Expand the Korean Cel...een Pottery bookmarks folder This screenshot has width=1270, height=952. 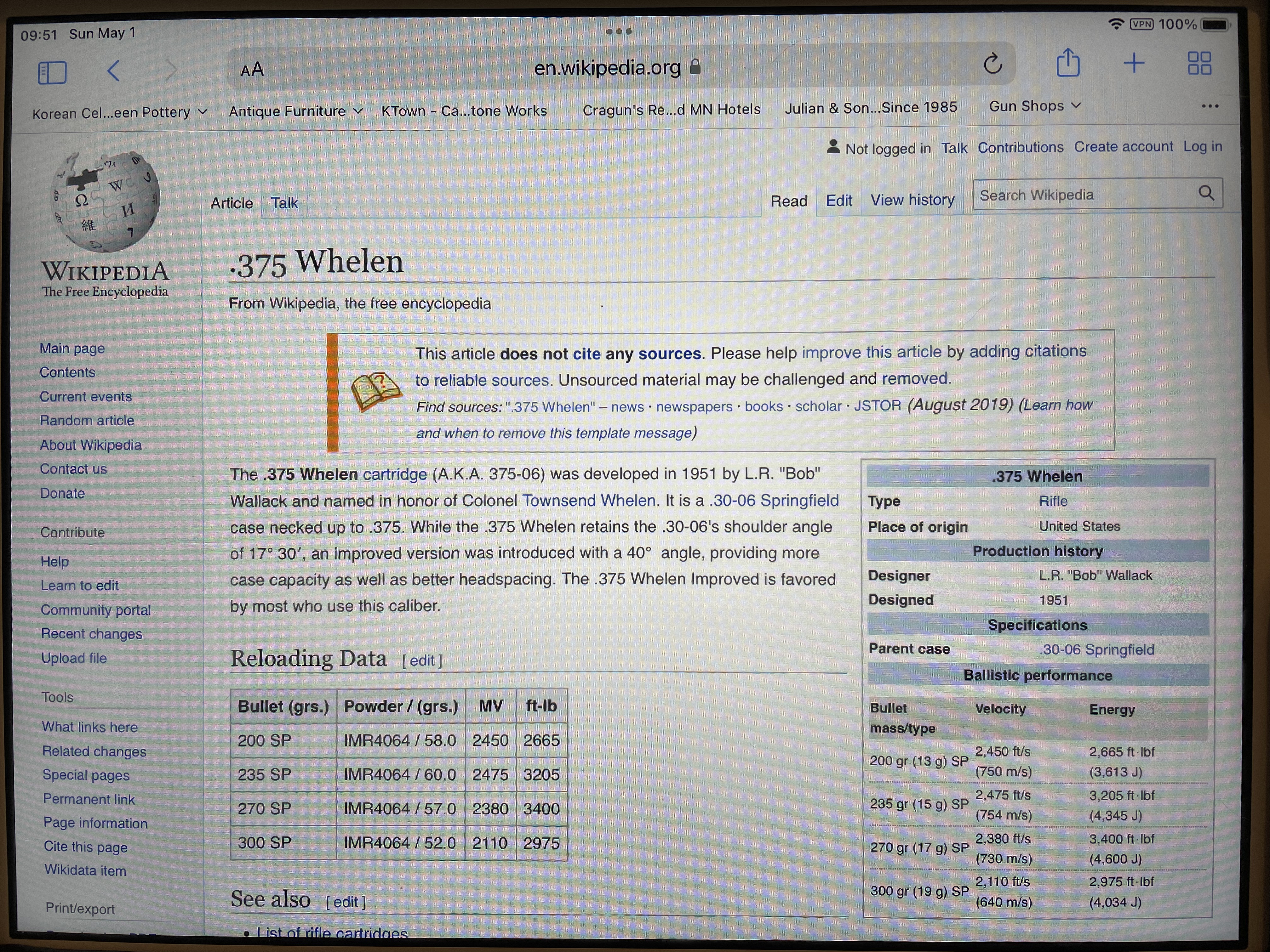pos(119,112)
